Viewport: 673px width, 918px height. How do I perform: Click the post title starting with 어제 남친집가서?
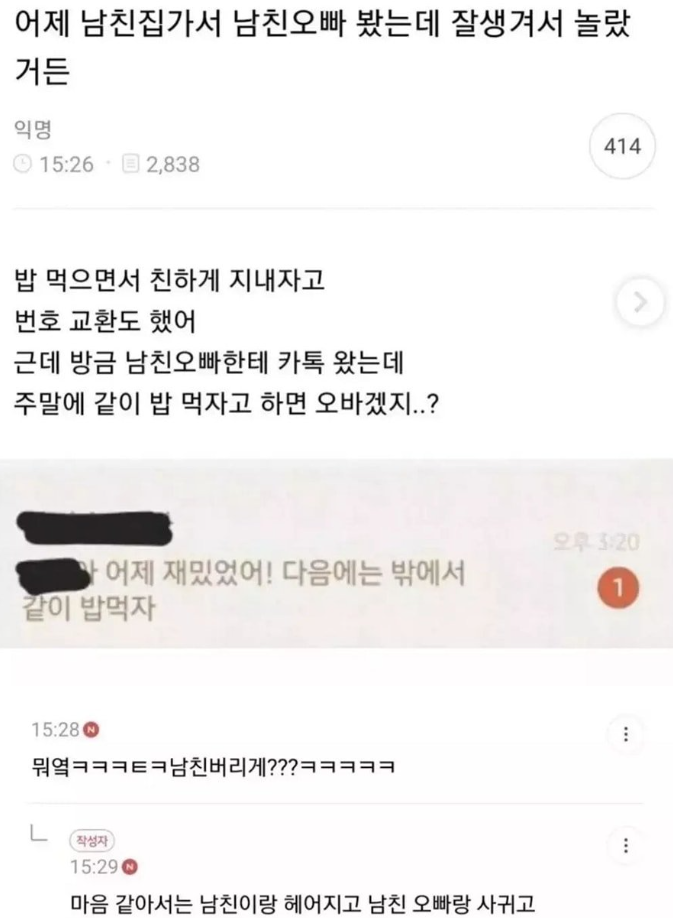point(321,48)
